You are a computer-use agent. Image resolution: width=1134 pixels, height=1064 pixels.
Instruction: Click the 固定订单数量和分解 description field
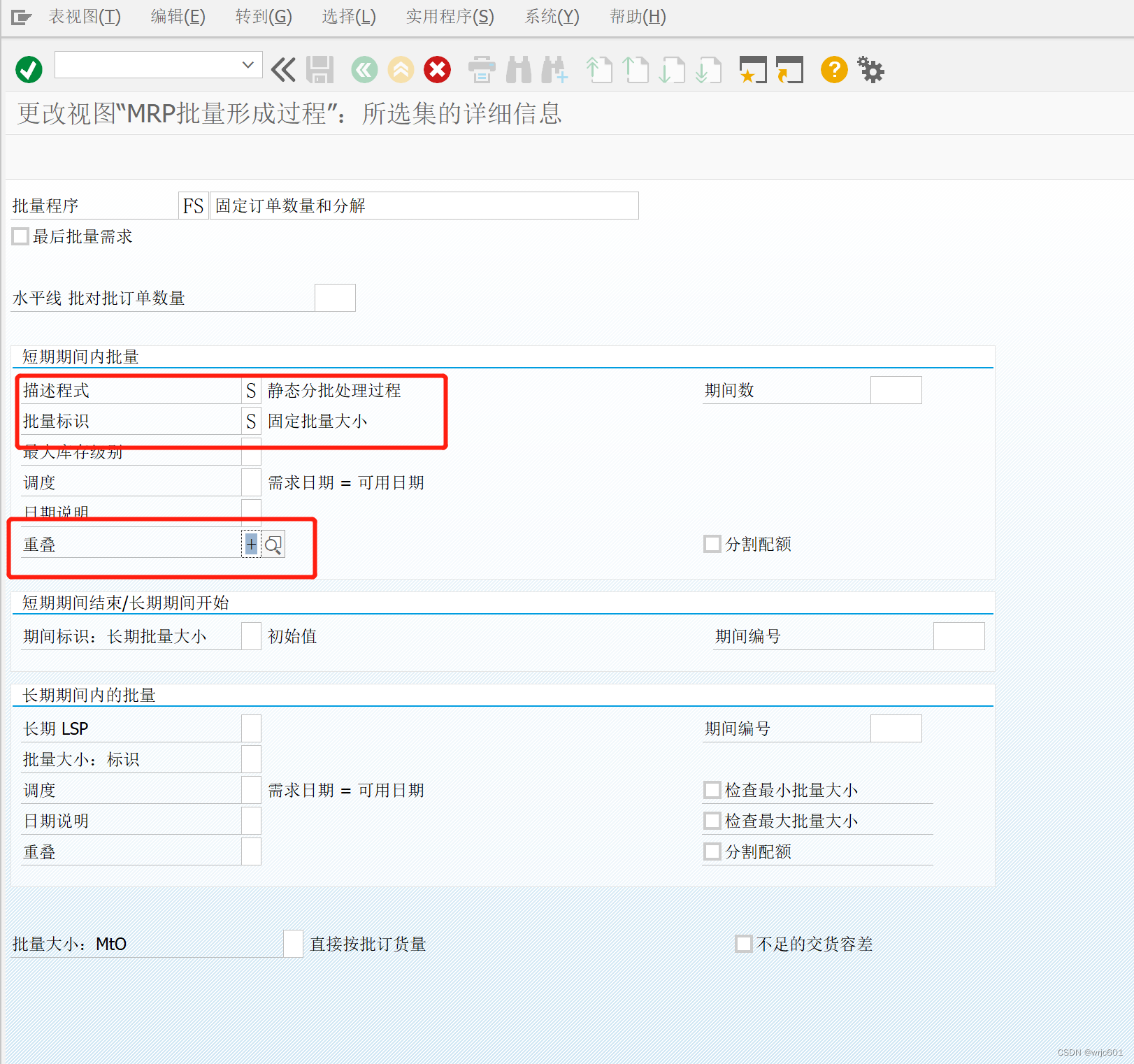(424, 206)
